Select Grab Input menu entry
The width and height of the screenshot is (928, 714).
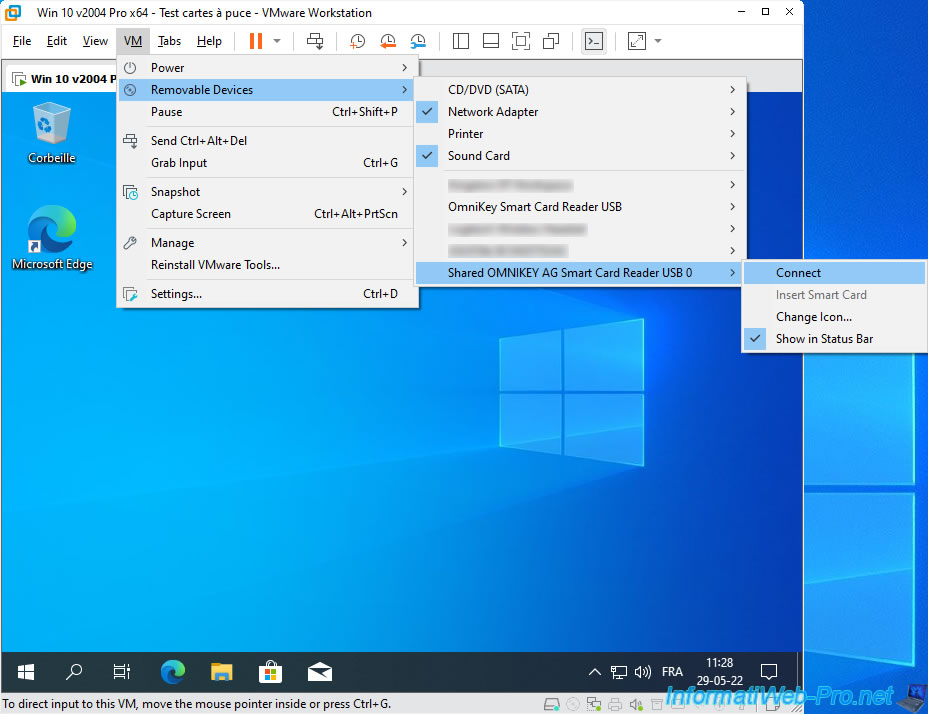pos(268,163)
